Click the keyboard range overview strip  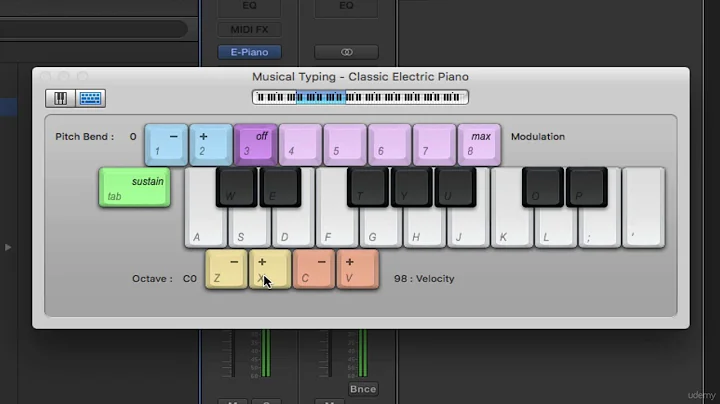(360, 97)
